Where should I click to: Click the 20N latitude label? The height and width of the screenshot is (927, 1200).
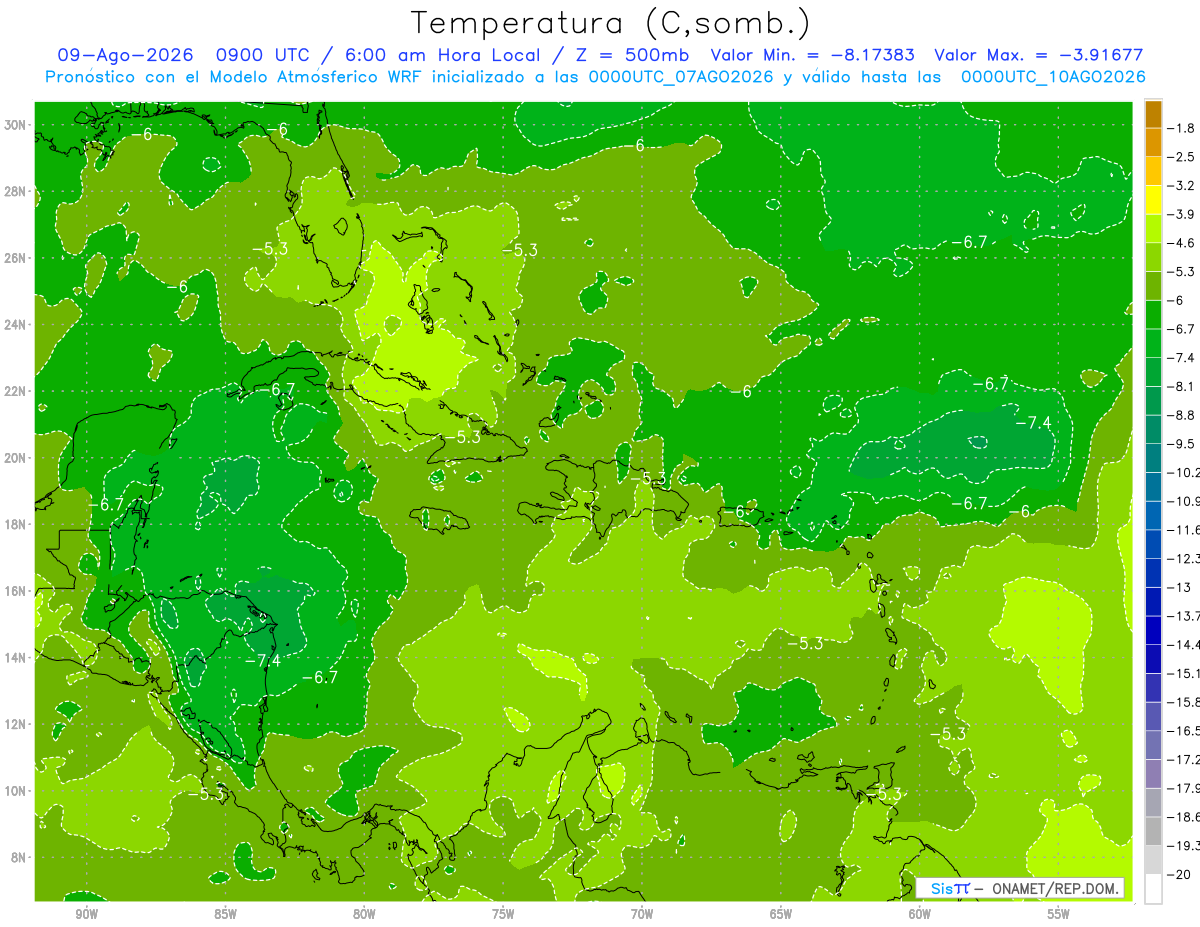point(16,458)
